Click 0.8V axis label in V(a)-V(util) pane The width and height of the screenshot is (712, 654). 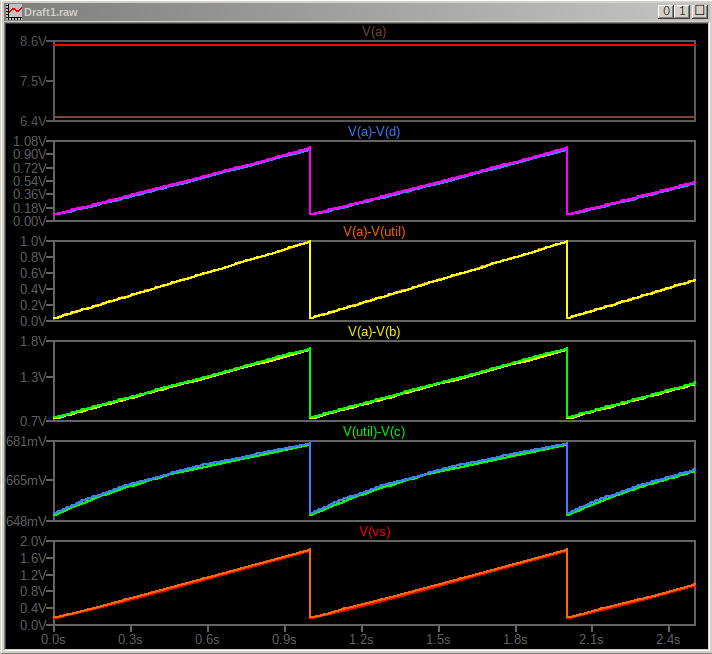click(x=33, y=258)
